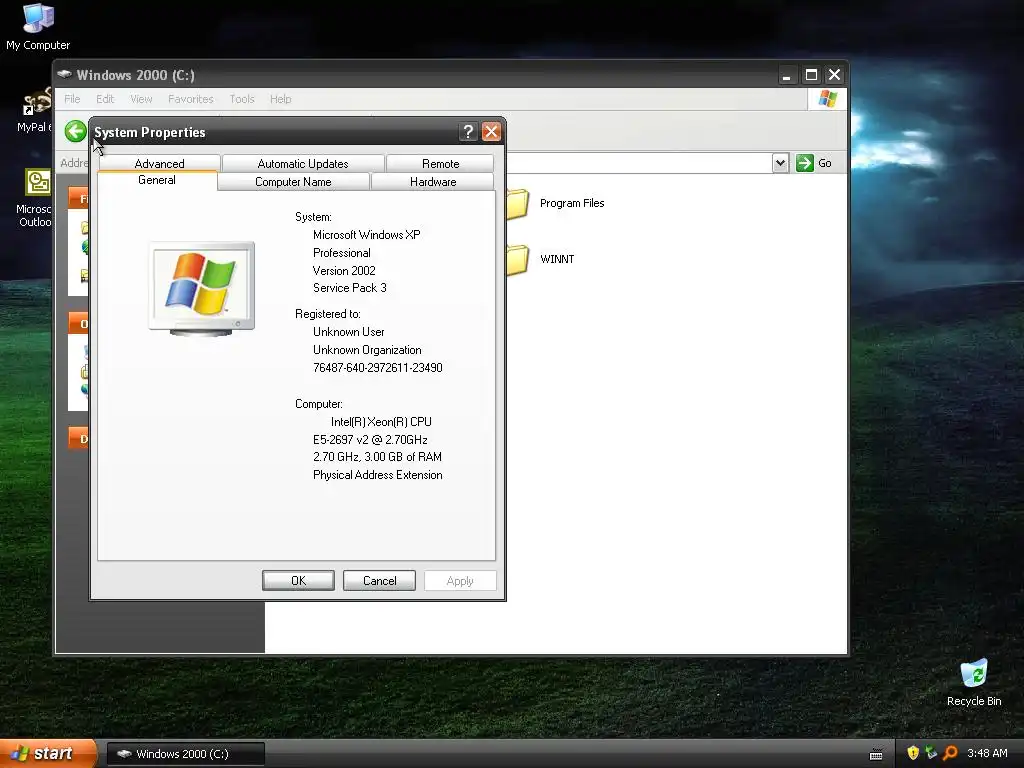Select the General tab
The image size is (1024, 768).
pos(157,180)
